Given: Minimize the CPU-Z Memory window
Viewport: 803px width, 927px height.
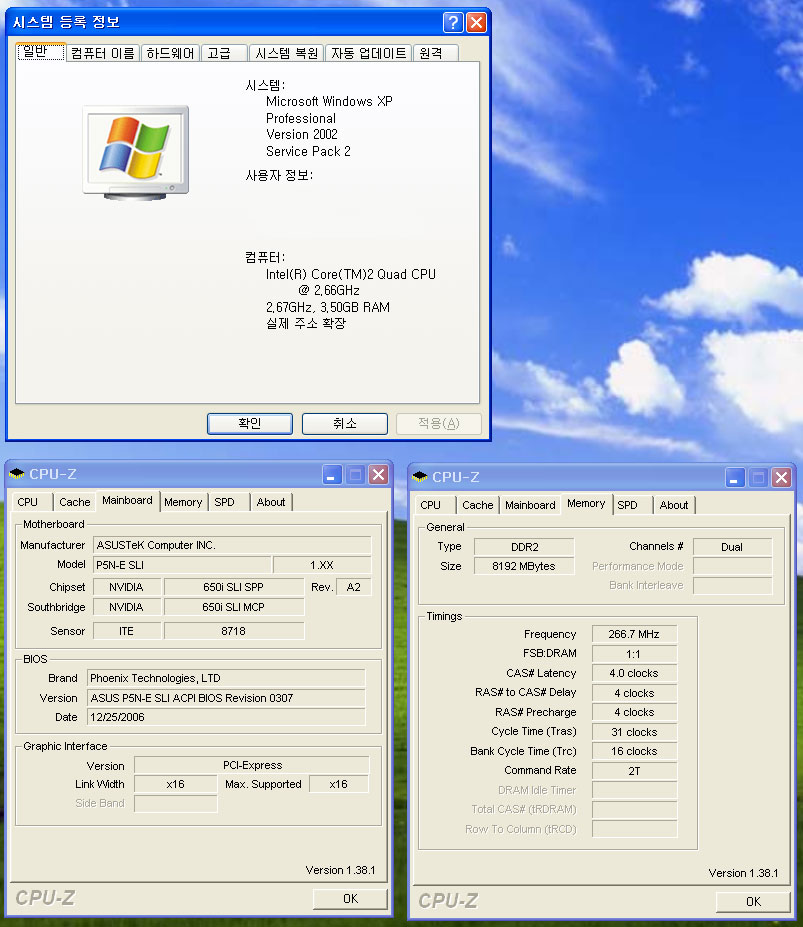Looking at the screenshot, I should (735, 477).
